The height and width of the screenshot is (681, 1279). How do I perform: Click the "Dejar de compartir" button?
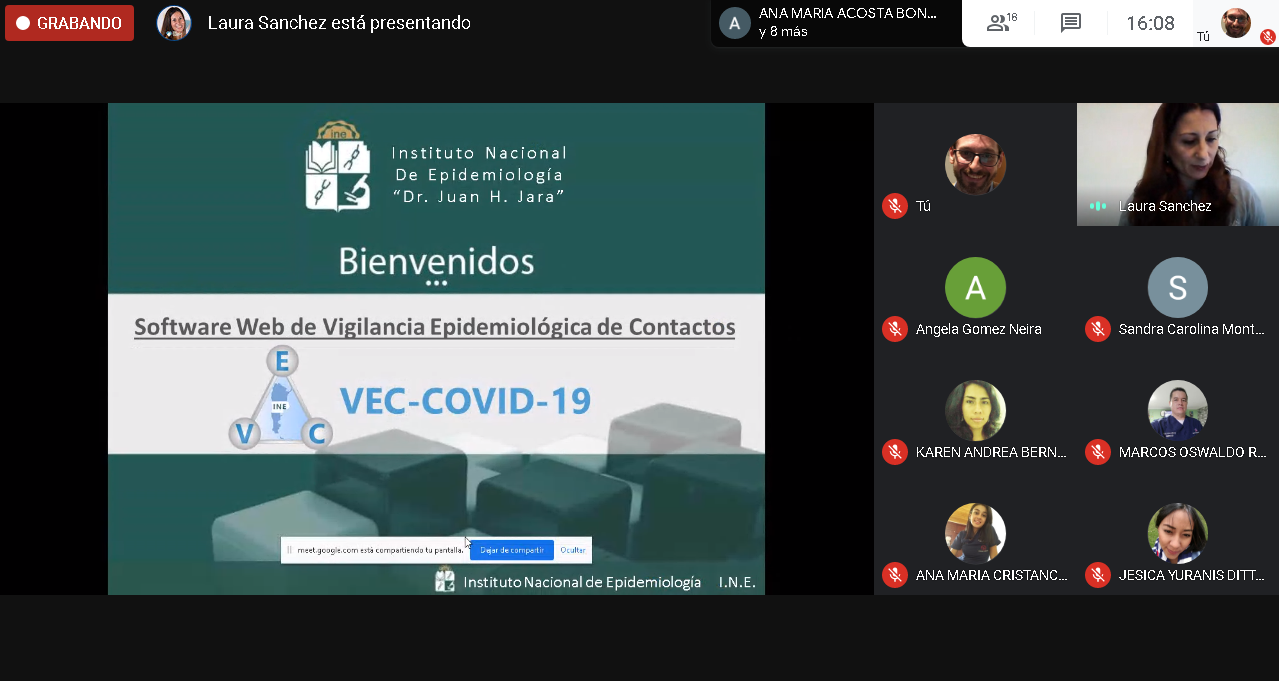[511, 550]
